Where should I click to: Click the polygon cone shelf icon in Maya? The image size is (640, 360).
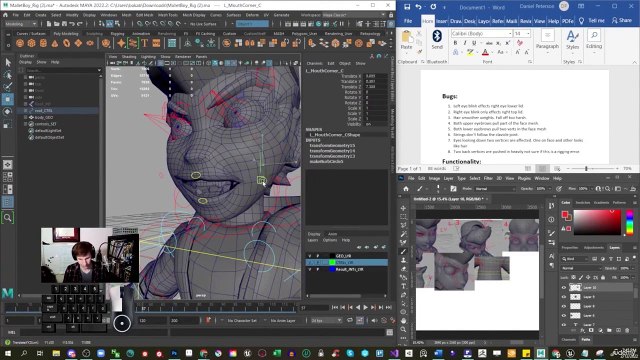point(55,43)
